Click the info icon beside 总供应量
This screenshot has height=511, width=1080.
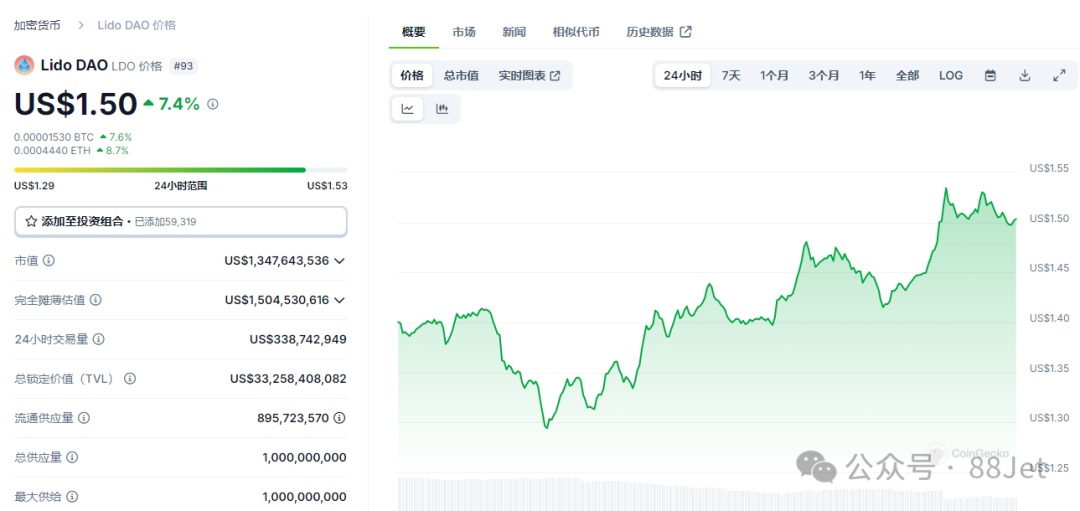[x=72, y=457]
